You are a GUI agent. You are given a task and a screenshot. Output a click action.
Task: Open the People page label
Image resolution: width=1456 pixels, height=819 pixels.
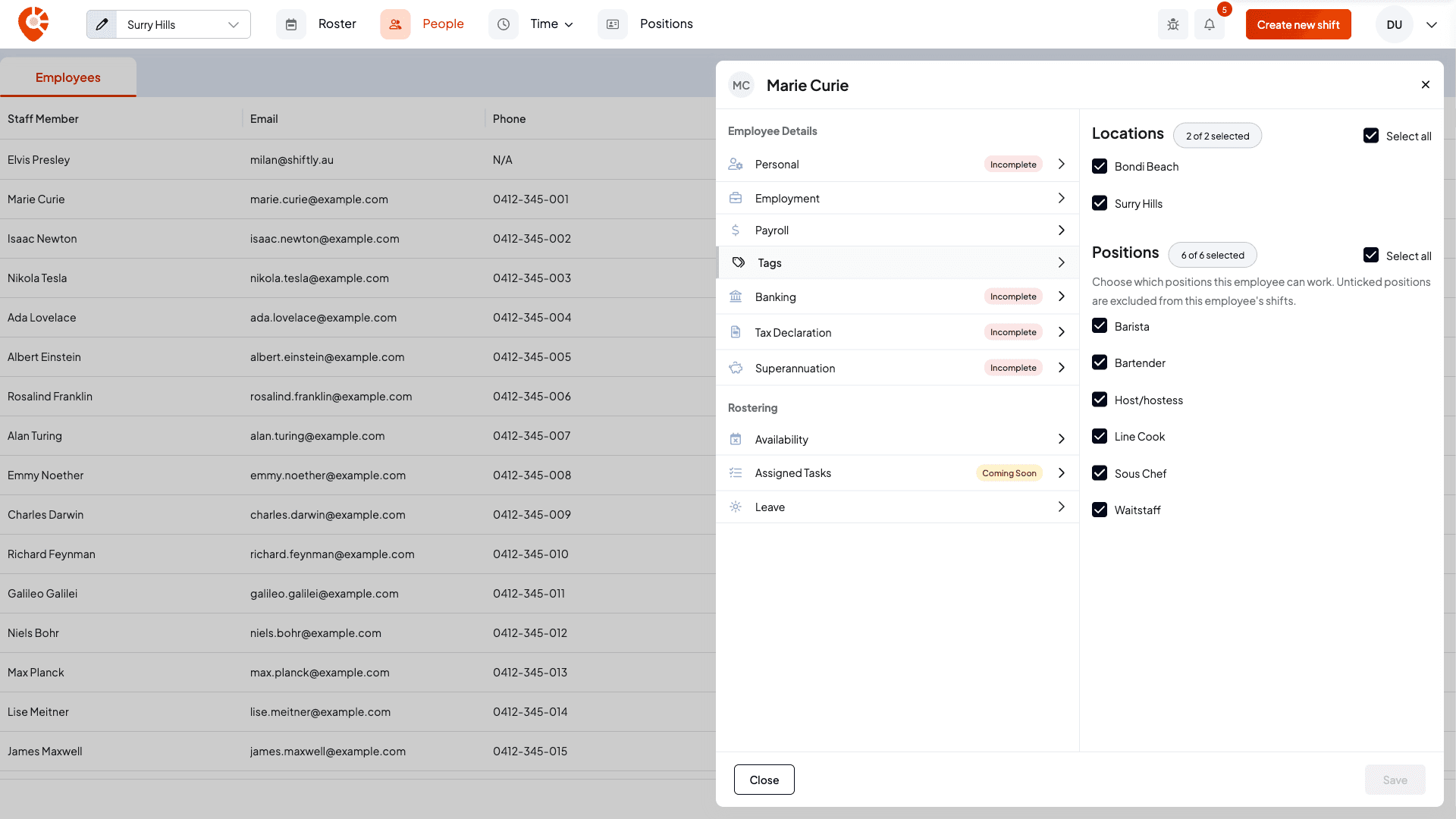443,24
